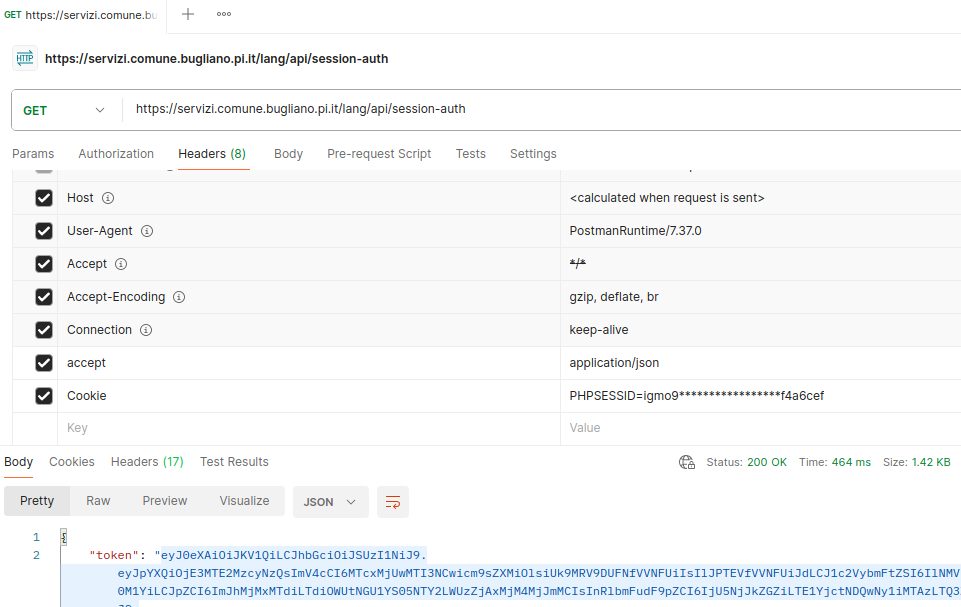
Task: Open the three-dots tab options menu
Action: [x=224, y=14]
